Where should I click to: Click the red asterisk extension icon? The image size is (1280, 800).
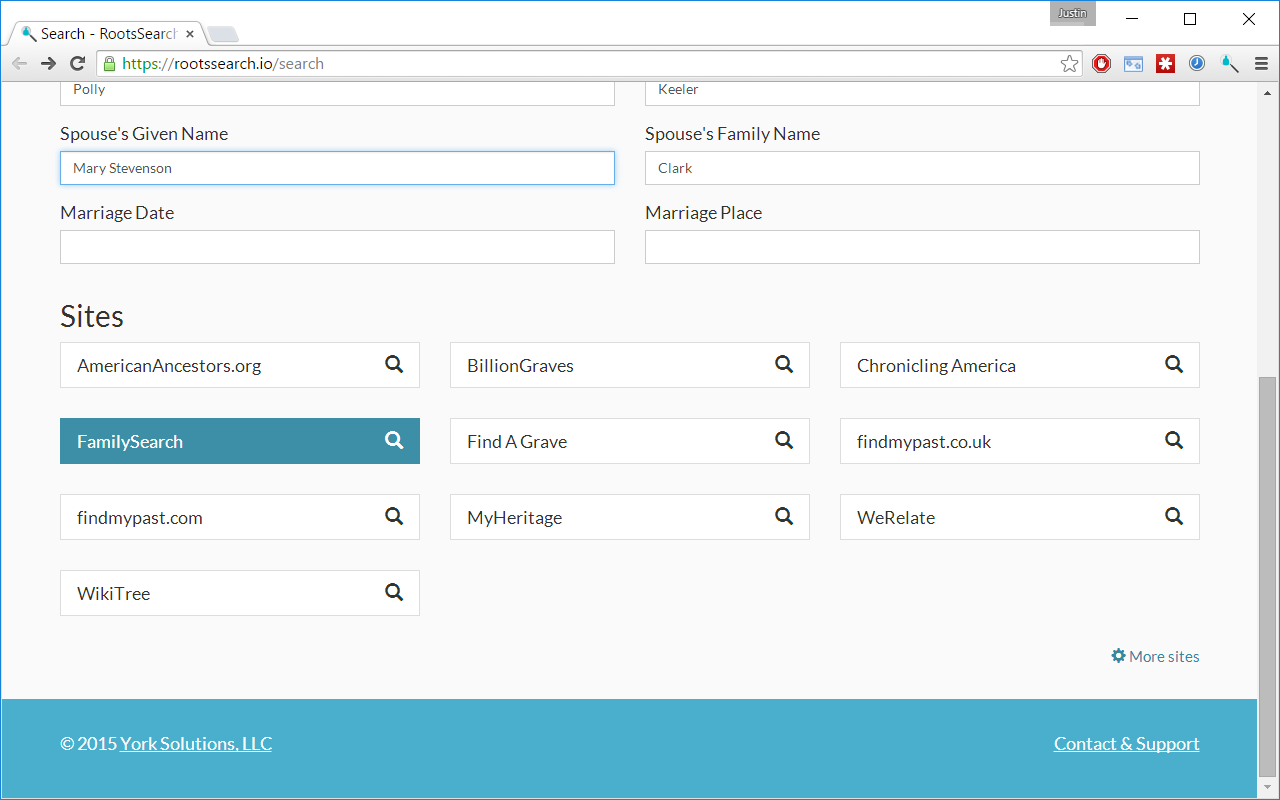pyautogui.click(x=1165, y=64)
